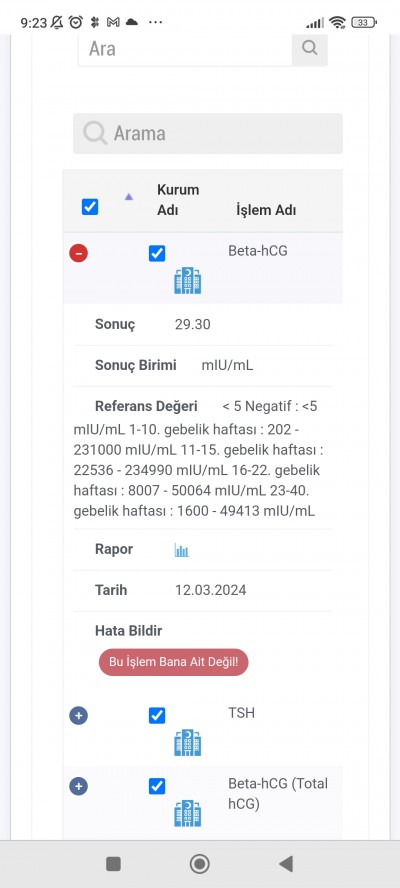This screenshot has height=888, width=400.
Task: Uncheck the Beta-hCG (Total hCG) checkbox
Action: [157, 786]
